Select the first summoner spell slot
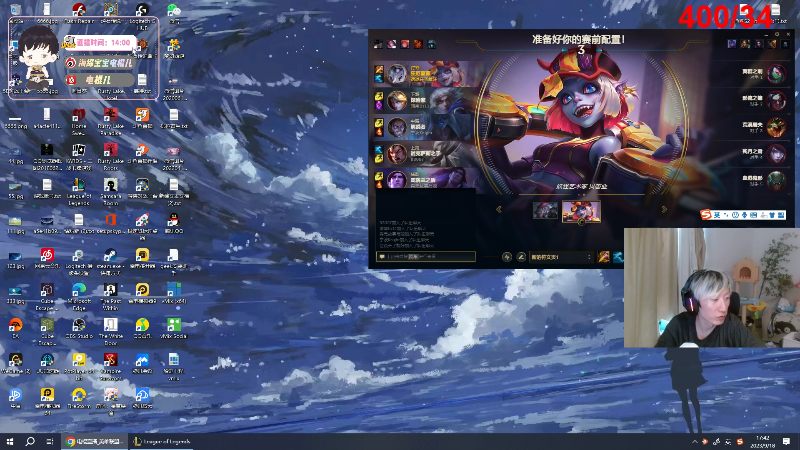Screen dimensions: 800x450 604,257
